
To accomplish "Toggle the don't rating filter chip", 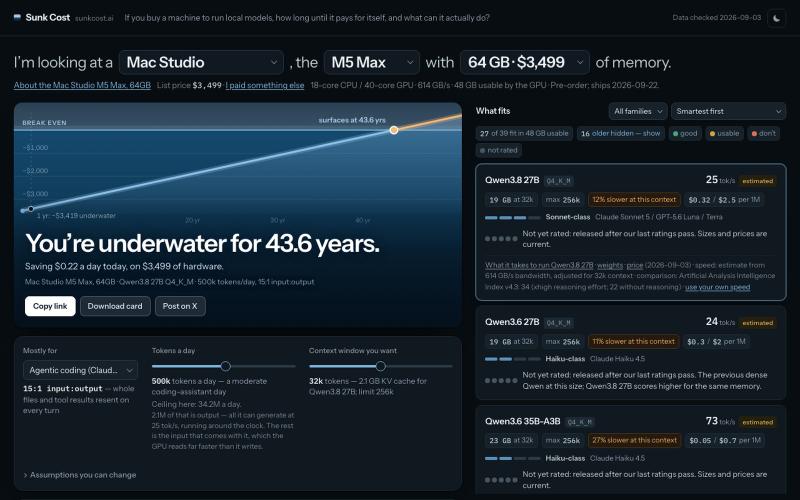I will (763, 133).
